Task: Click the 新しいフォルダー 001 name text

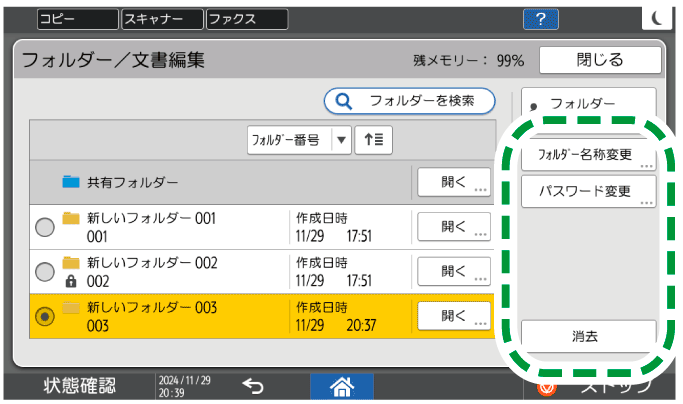Action: (152, 218)
